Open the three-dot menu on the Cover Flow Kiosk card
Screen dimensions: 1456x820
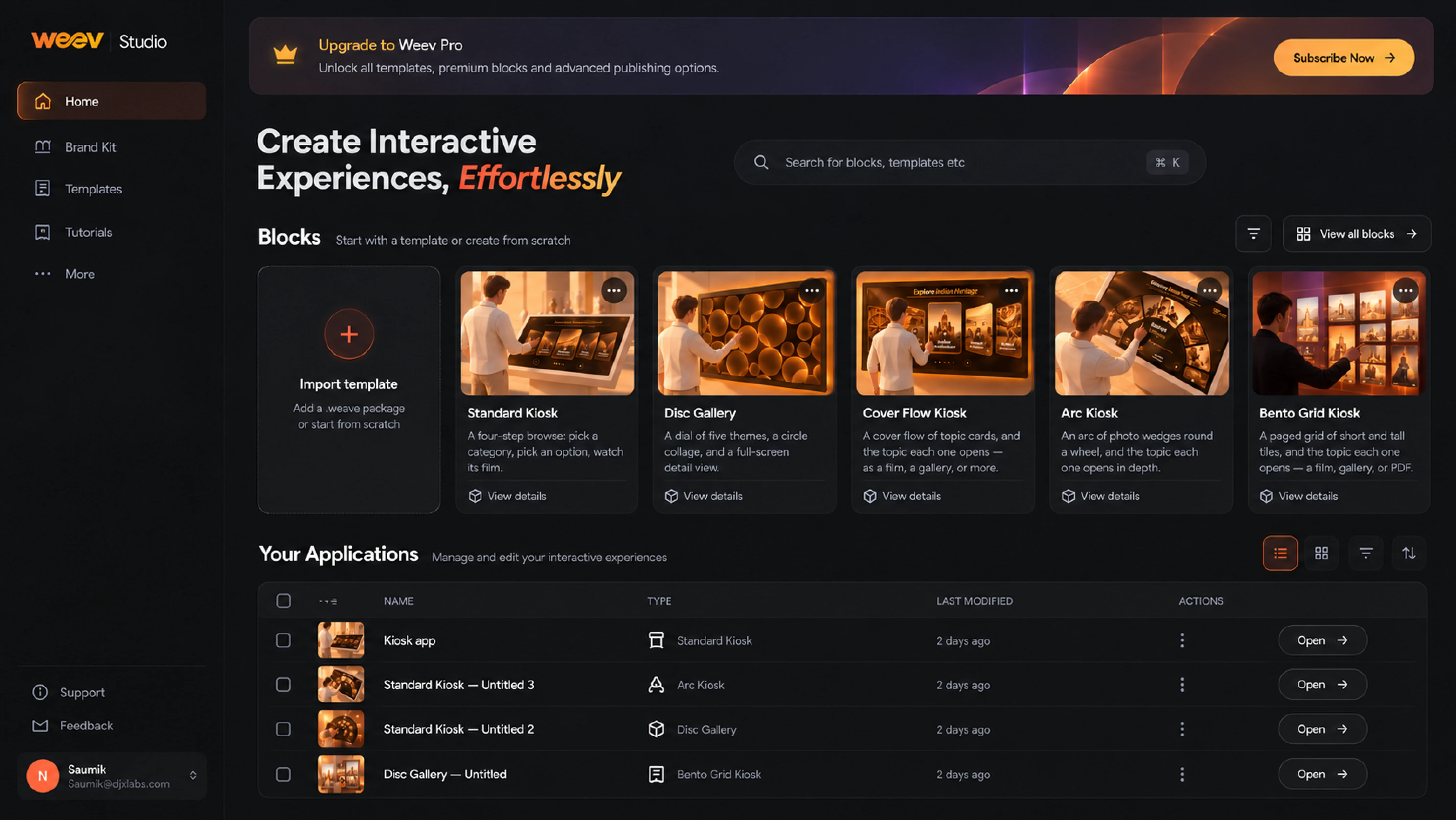(1011, 291)
